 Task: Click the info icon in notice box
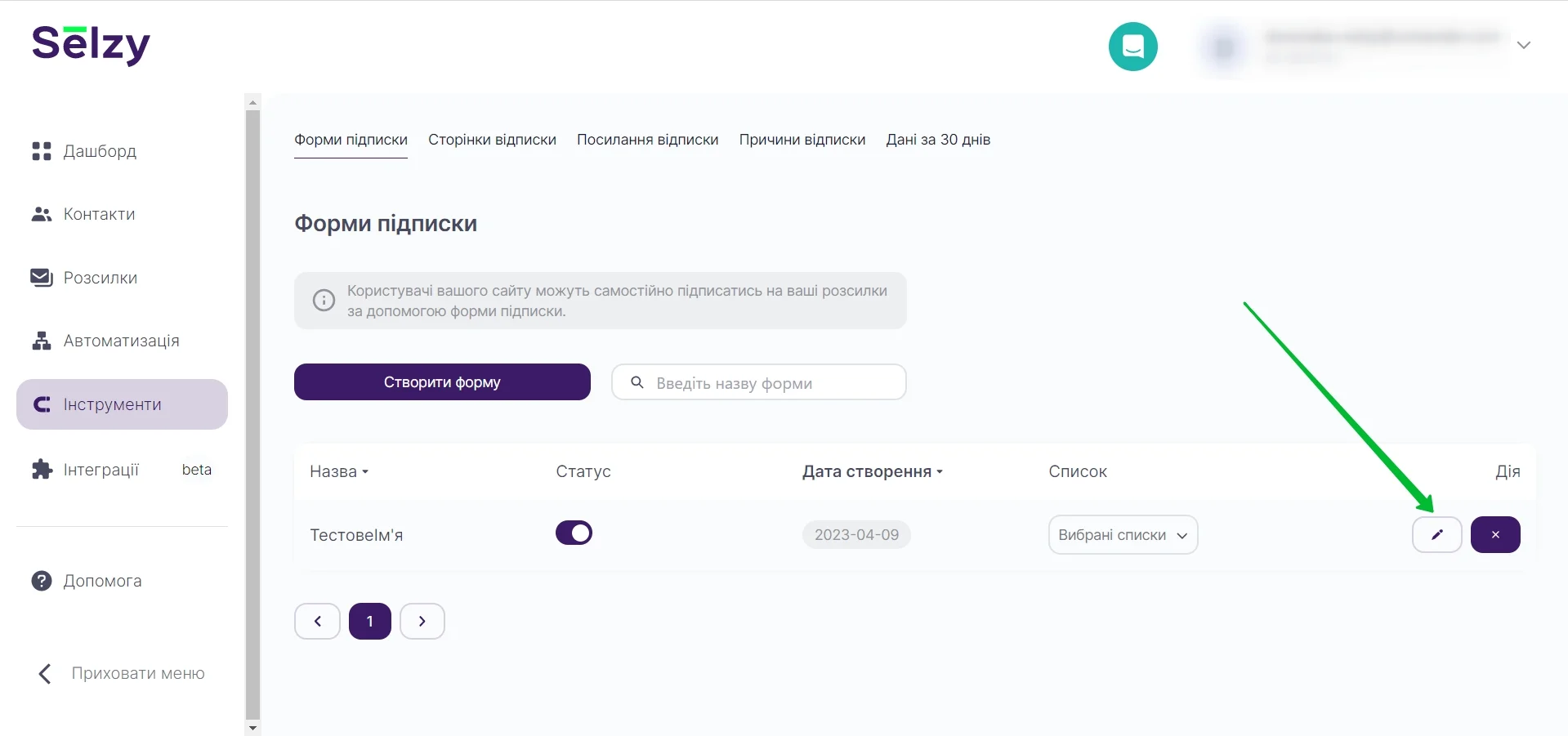tap(324, 301)
